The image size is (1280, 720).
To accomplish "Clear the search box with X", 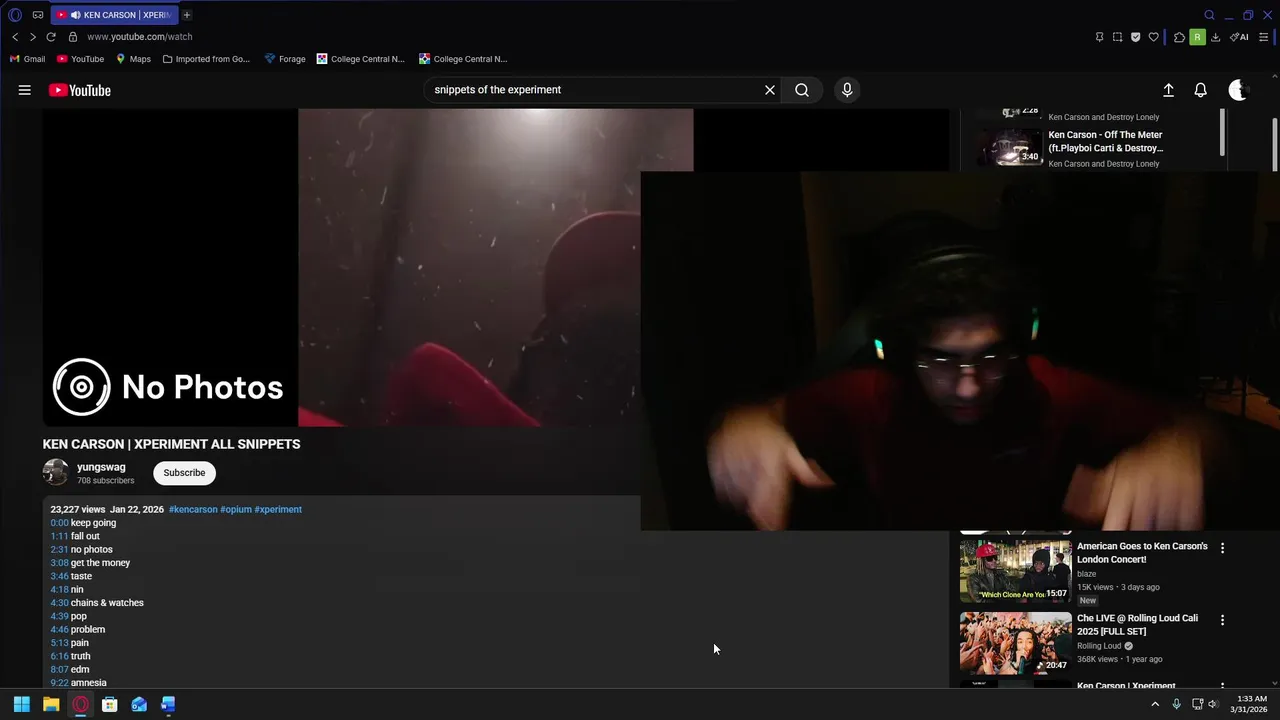I will coord(770,90).
